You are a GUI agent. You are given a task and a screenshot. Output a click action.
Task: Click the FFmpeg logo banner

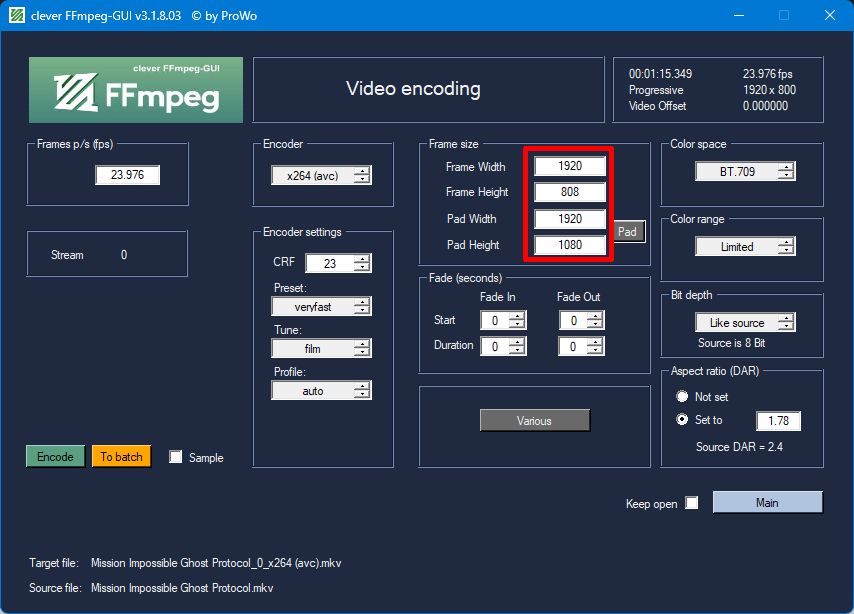click(x=136, y=90)
